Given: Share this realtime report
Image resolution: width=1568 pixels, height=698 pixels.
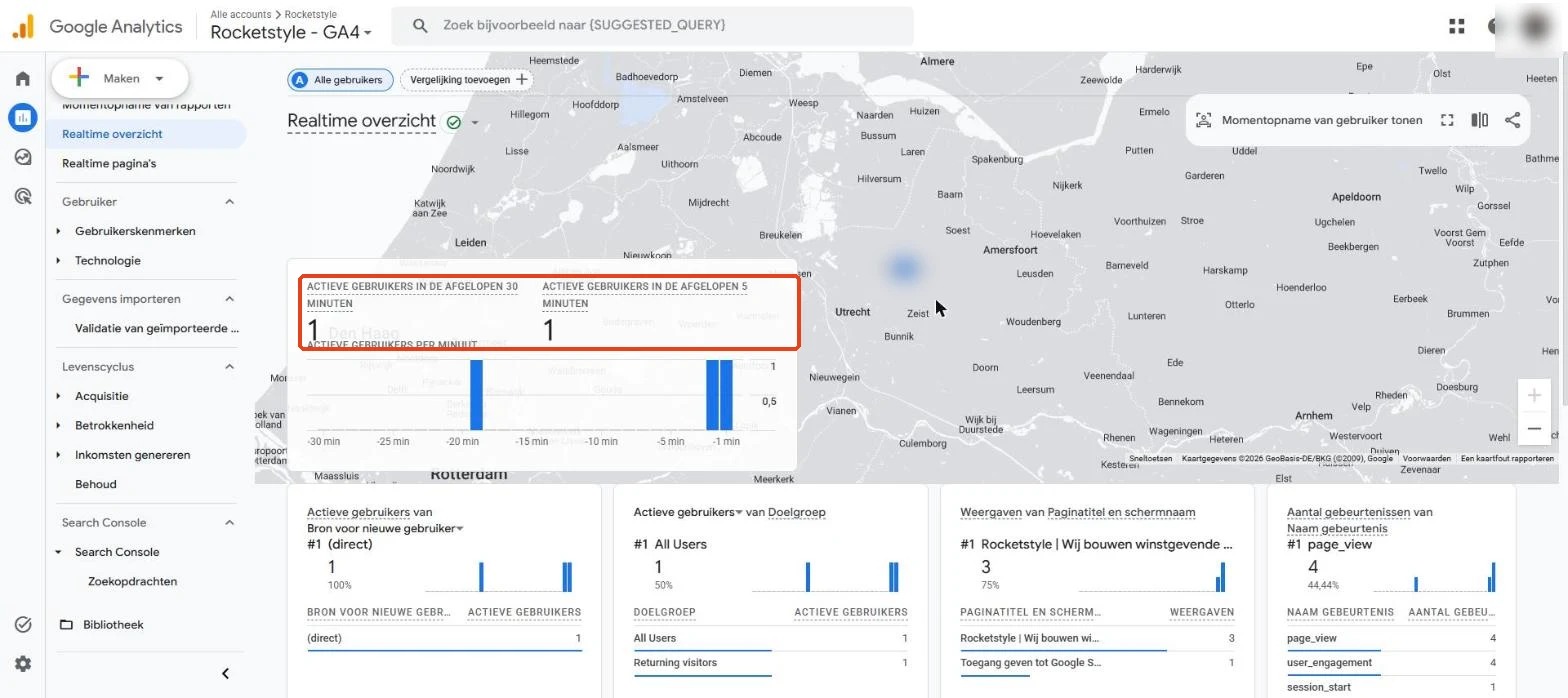Looking at the screenshot, I should [1513, 120].
